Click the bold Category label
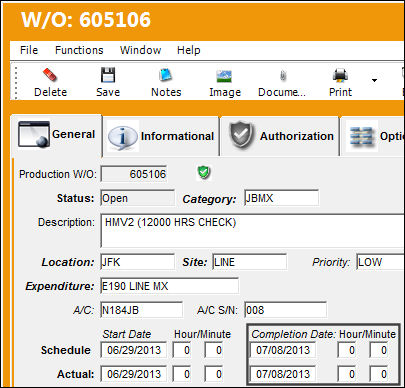The width and height of the screenshot is (405, 388). click(x=209, y=199)
